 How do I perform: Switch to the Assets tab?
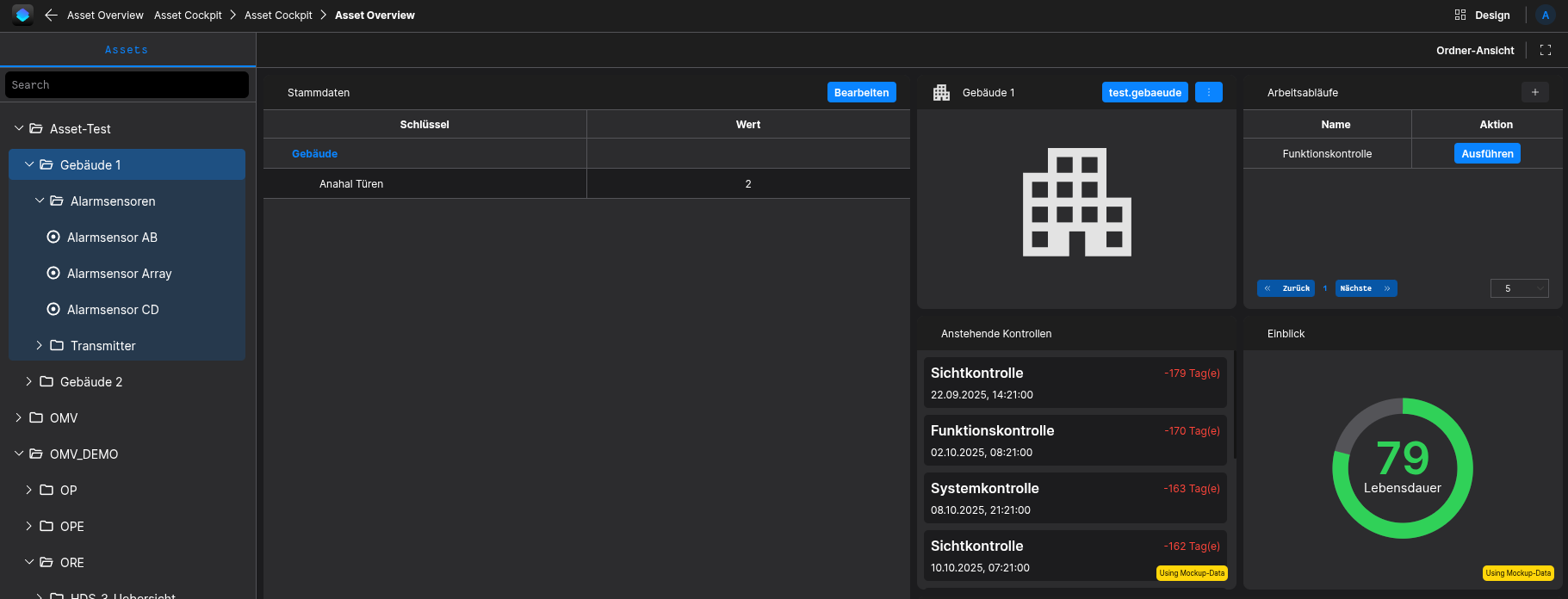pos(127,50)
